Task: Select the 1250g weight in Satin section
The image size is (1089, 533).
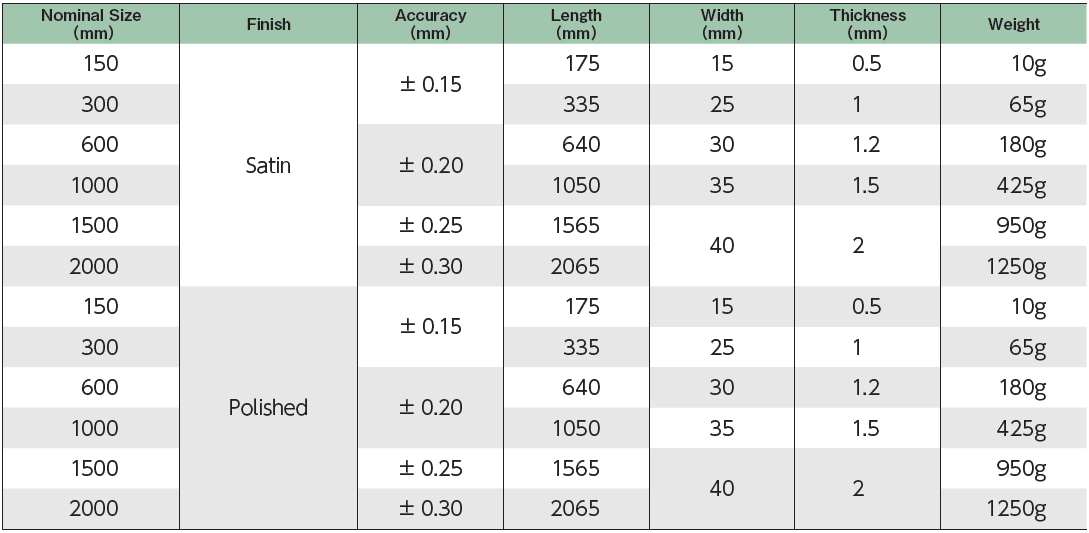Action: coord(1014,266)
